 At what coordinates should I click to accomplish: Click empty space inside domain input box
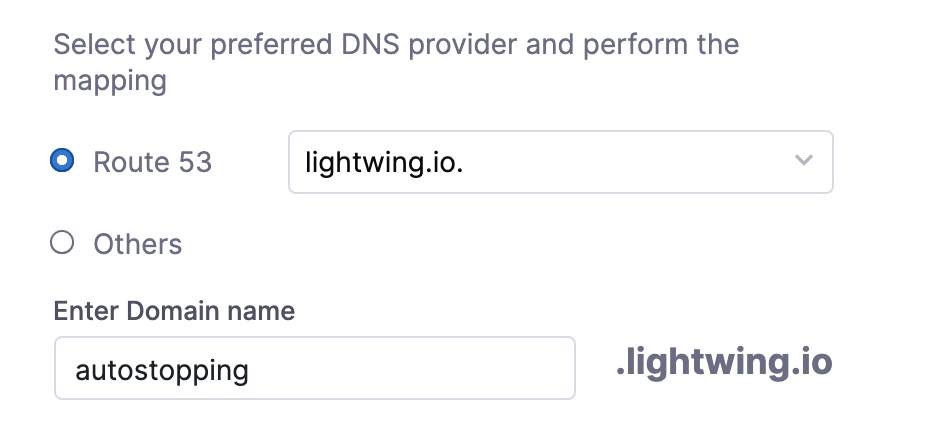pos(412,368)
